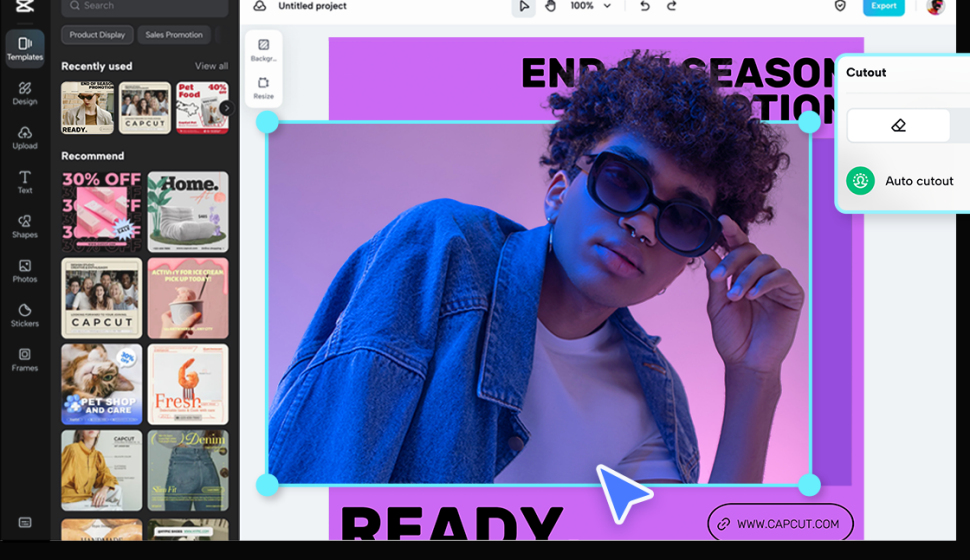Image resolution: width=970 pixels, height=560 pixels.
Task: Open the Stickers panel
Action: pos(25,315)
